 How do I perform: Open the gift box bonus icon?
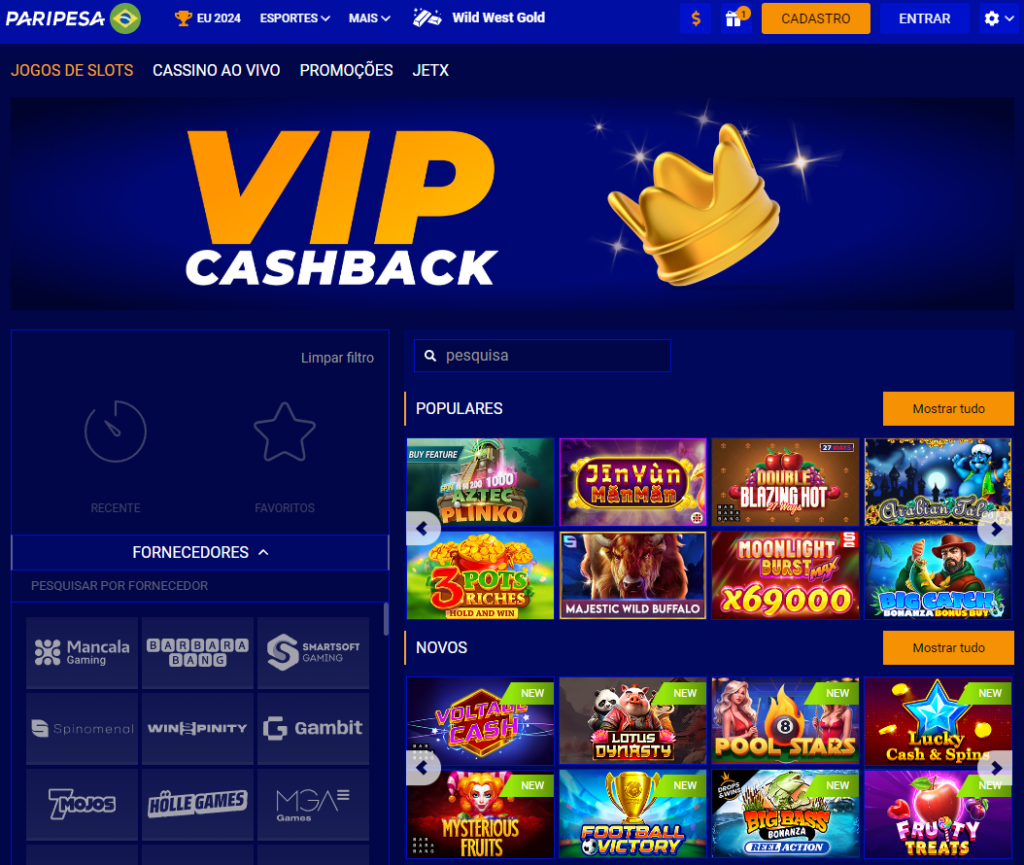[735, 18]
